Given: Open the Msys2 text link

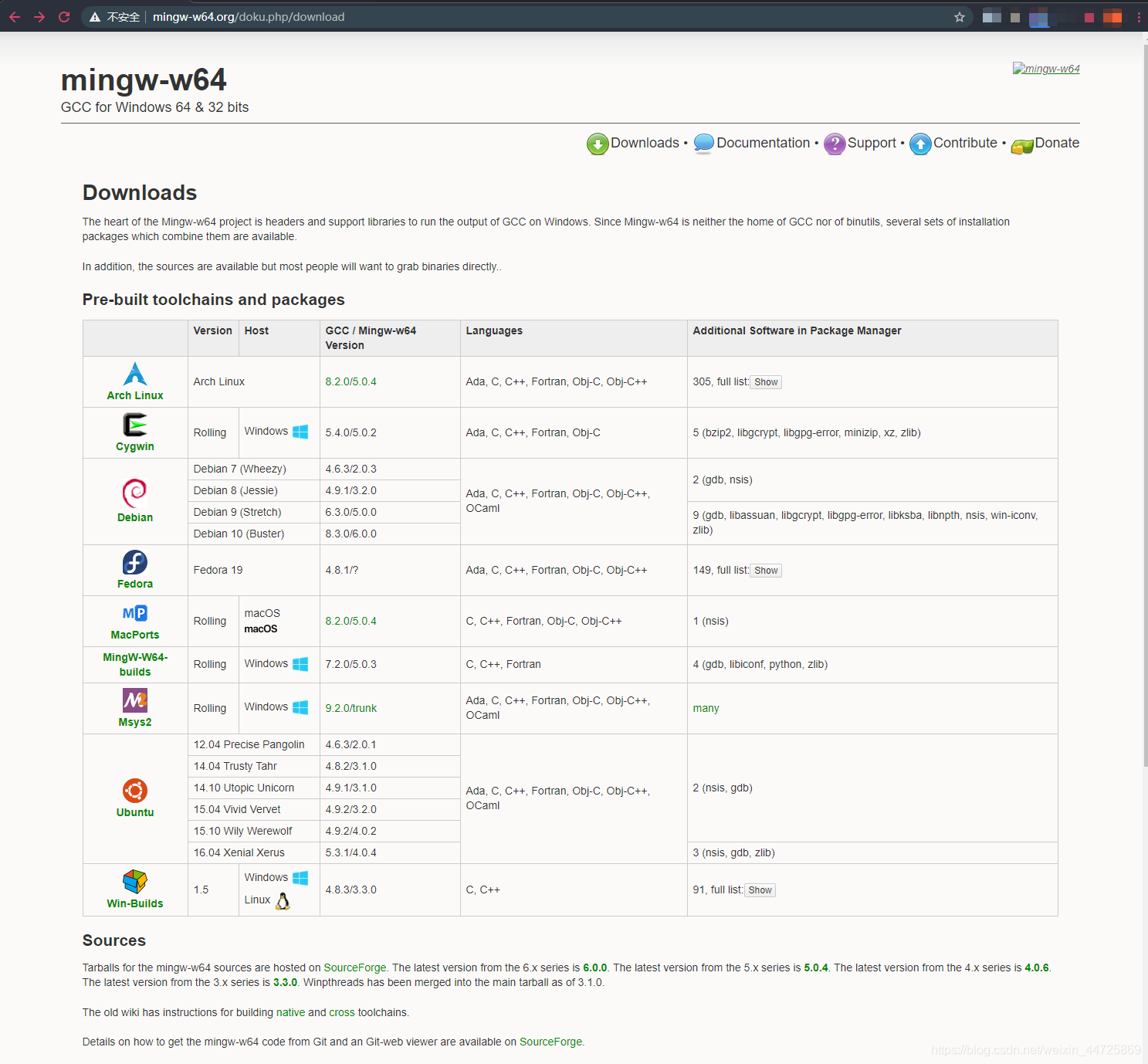Looking at the screenshot, I should tap(135, 722).
